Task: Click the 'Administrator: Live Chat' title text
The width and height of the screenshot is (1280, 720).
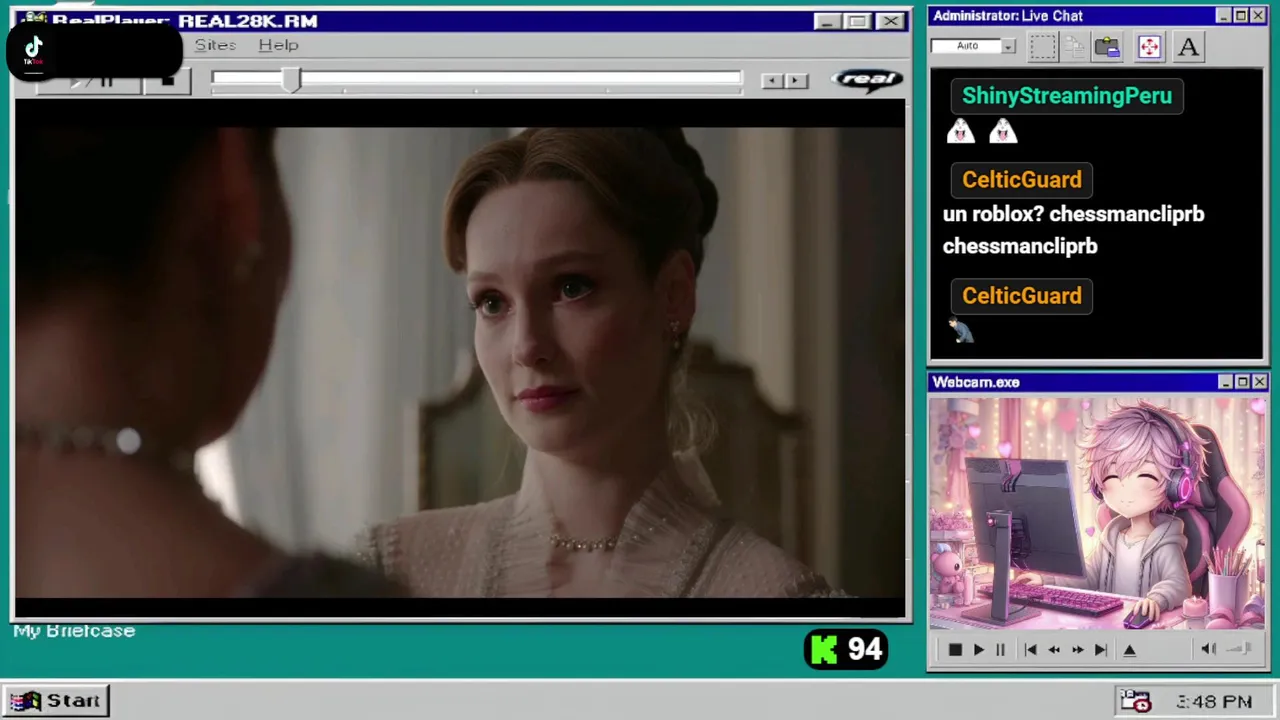Action: 1008,16
